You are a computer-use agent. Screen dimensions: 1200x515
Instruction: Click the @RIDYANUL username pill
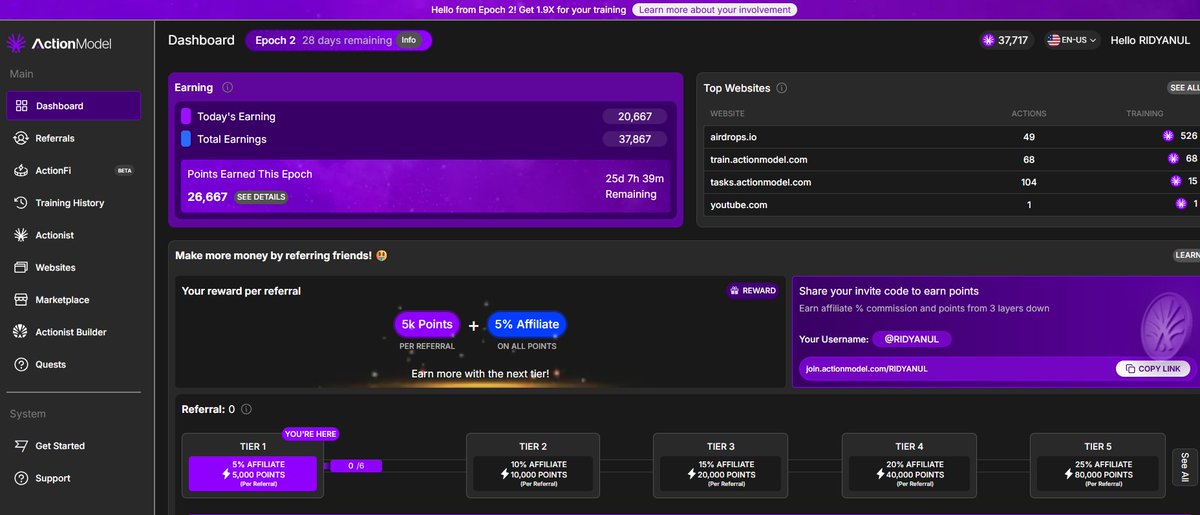coord(911,339)
